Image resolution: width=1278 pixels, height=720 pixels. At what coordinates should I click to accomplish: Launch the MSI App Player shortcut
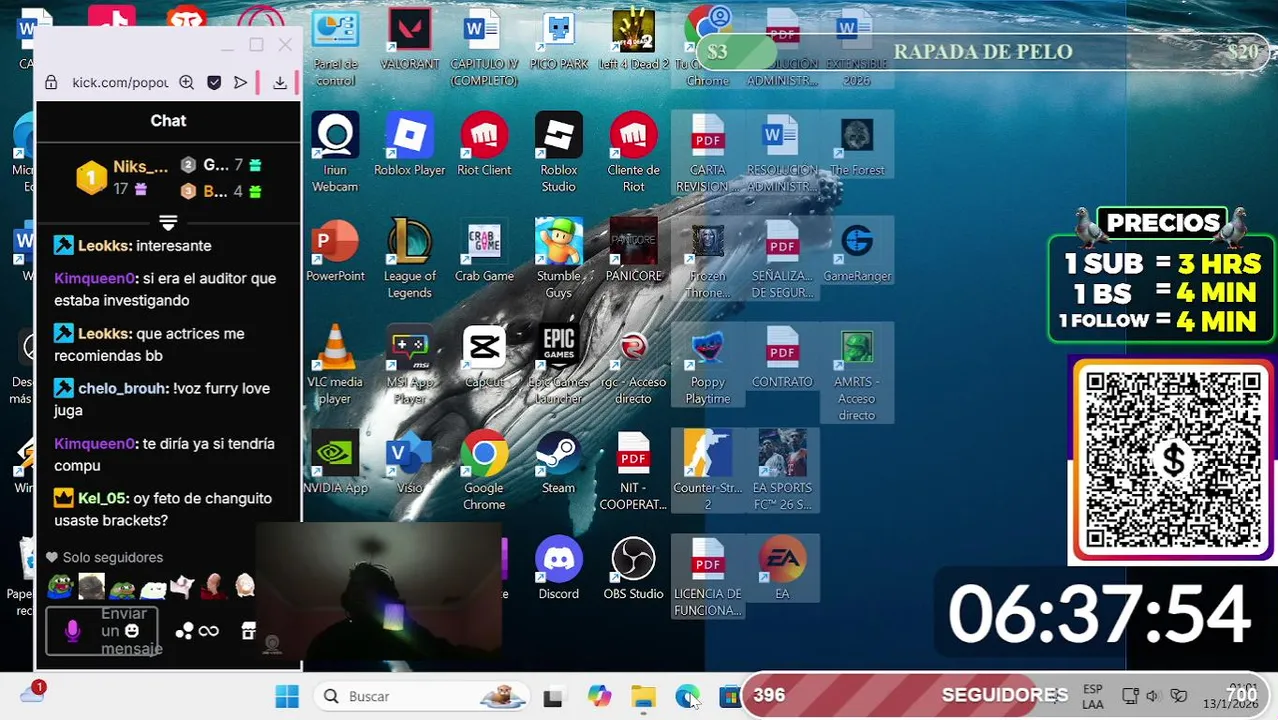(409, 365)
